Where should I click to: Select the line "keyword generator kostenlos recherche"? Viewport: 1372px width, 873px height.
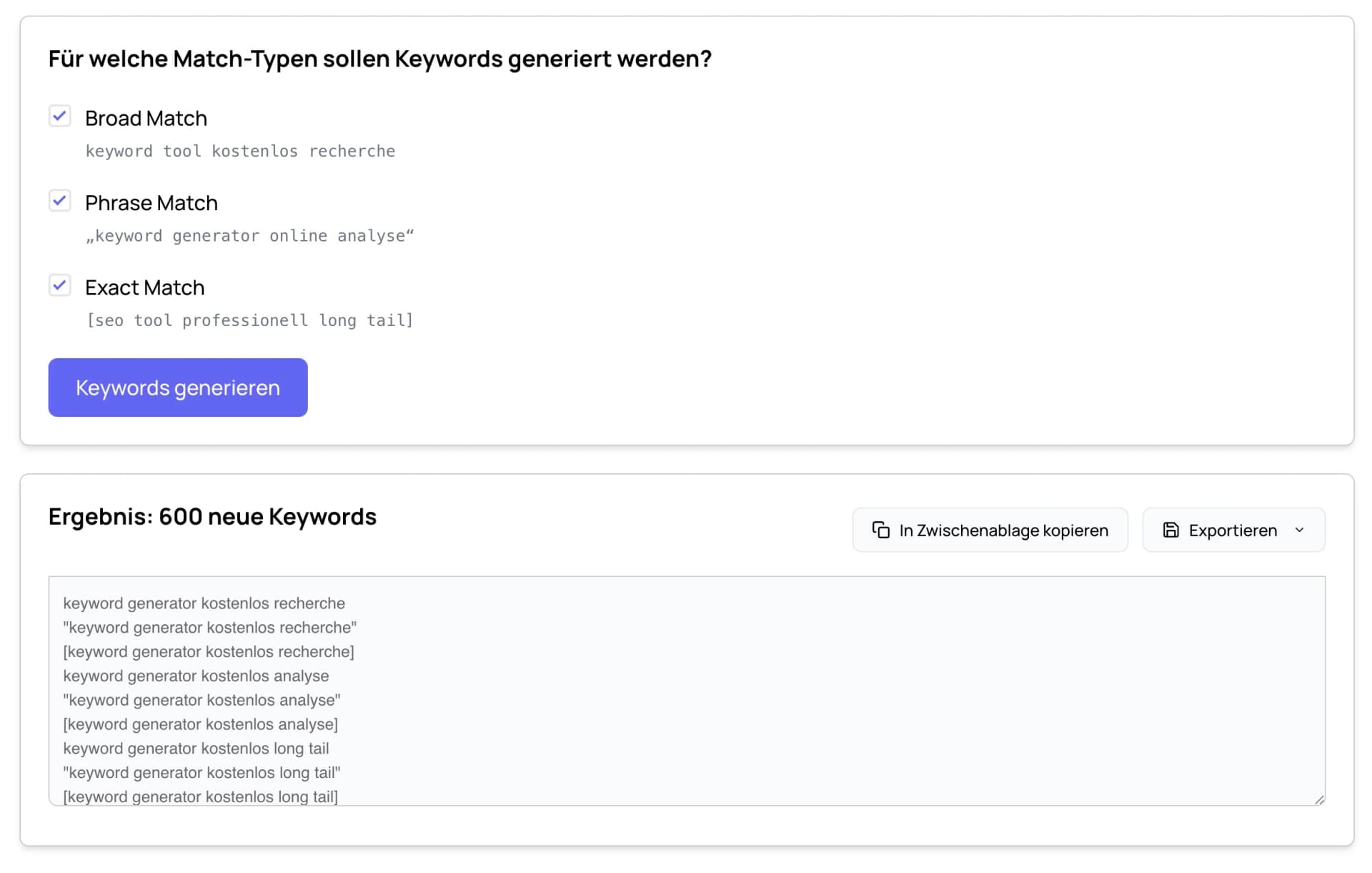204,603
